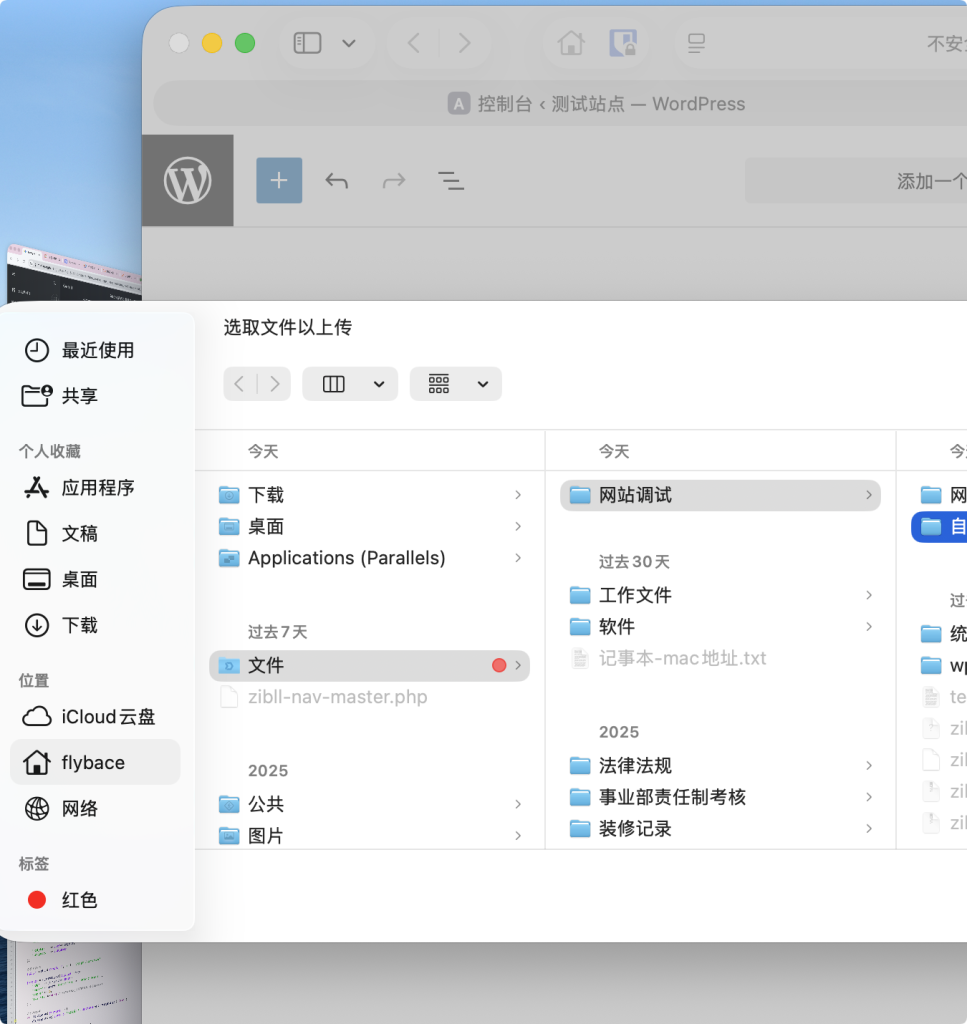Open the grouping options dropdown
The width and height of the screenshot is (967, 1024).
click(456, 384)
